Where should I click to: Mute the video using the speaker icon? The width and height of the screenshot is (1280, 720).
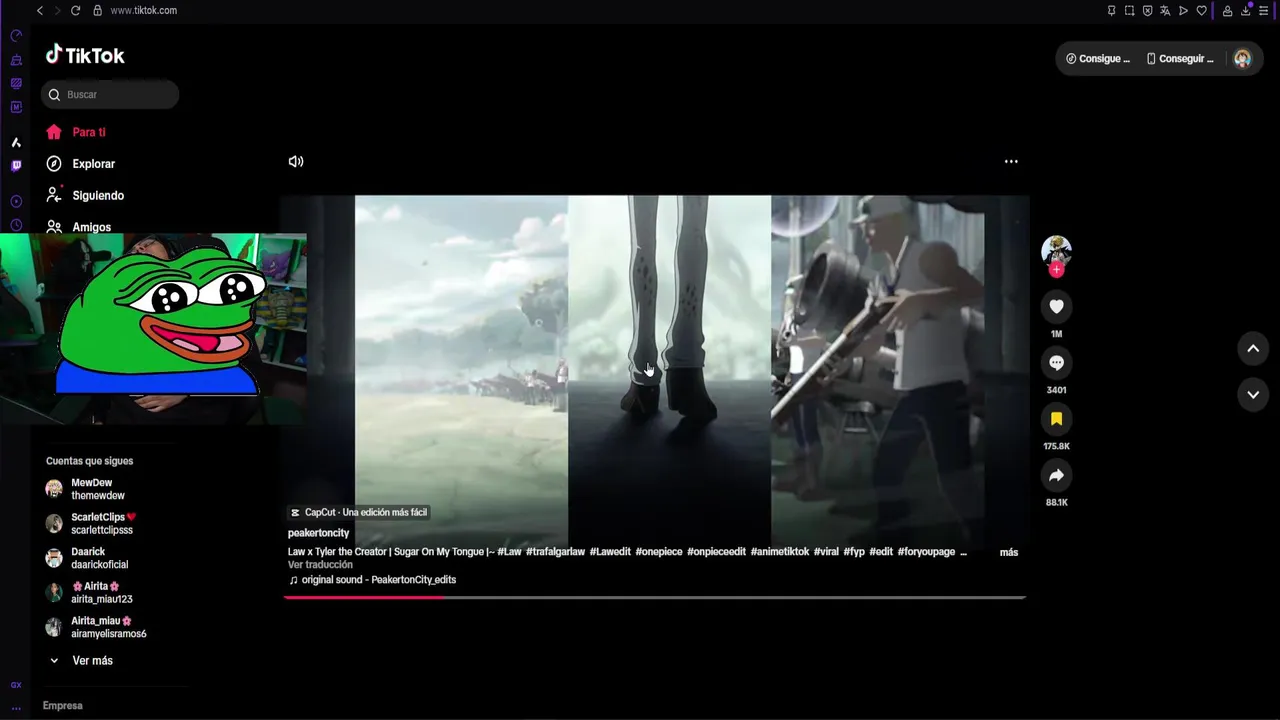click(296, 161)
